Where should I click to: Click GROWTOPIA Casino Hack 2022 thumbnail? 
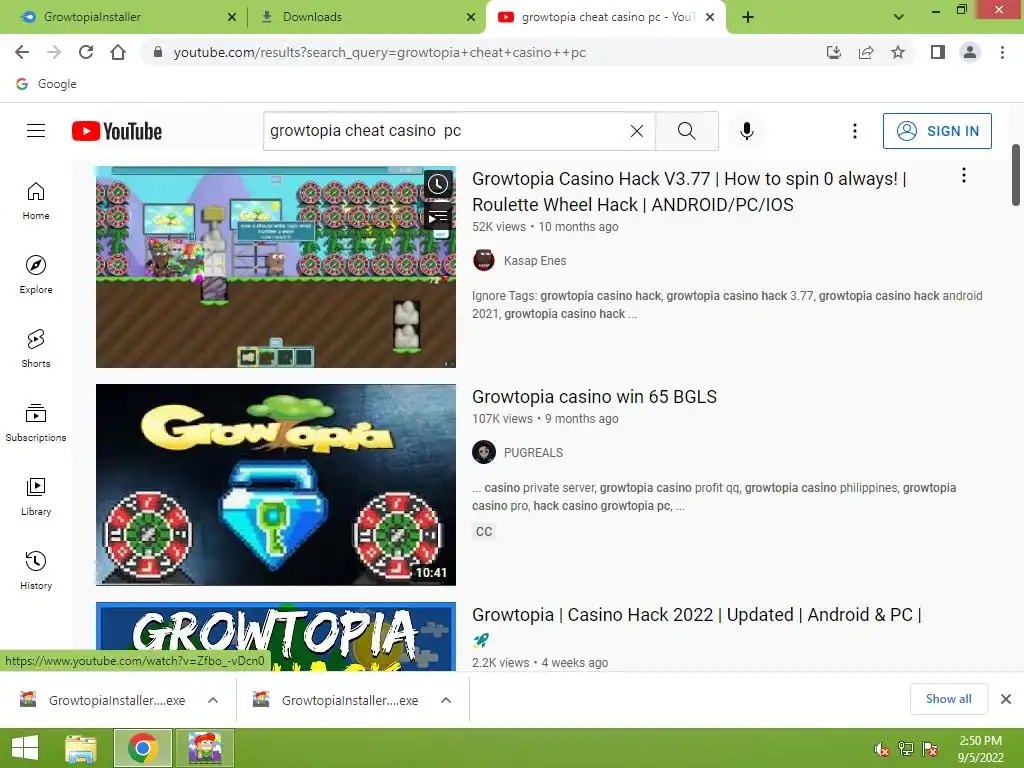tap(276, 636)
